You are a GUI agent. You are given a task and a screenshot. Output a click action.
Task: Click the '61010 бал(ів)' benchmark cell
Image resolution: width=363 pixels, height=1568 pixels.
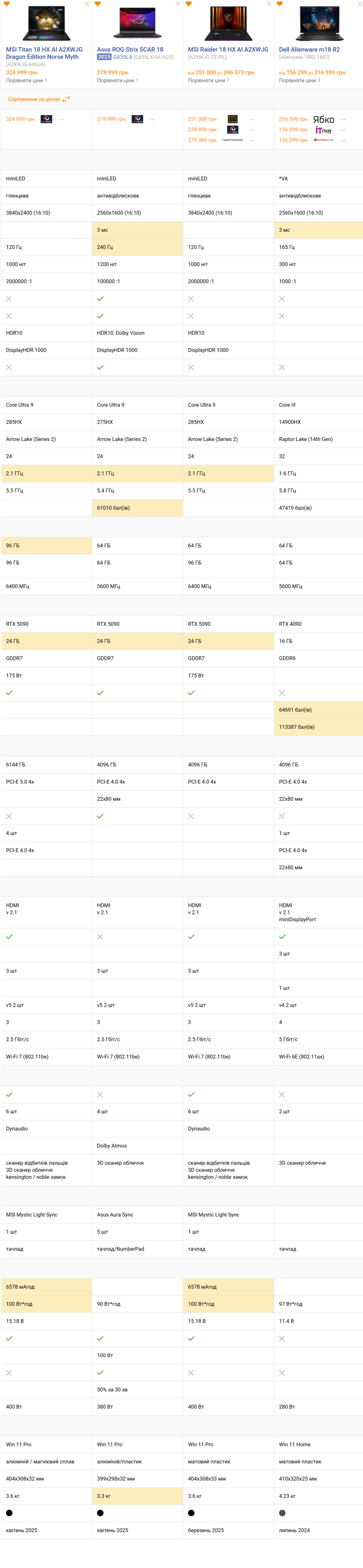pyautogui.click(x=137, y=507)
